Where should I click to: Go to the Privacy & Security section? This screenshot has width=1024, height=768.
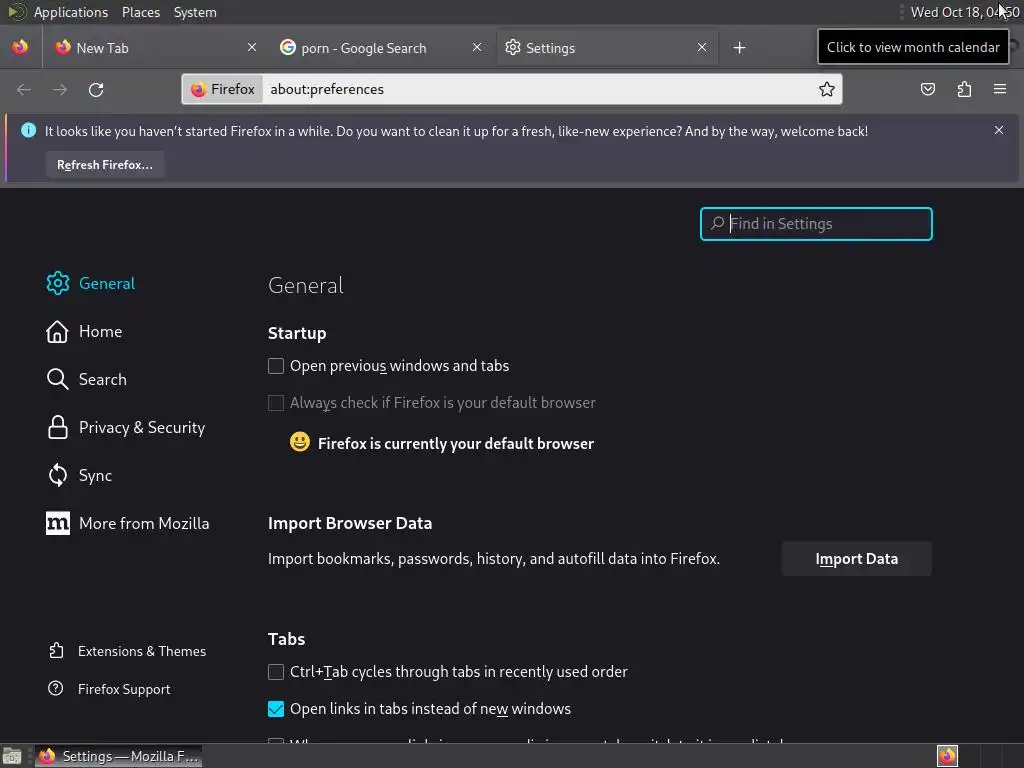[x=141, y=428]
